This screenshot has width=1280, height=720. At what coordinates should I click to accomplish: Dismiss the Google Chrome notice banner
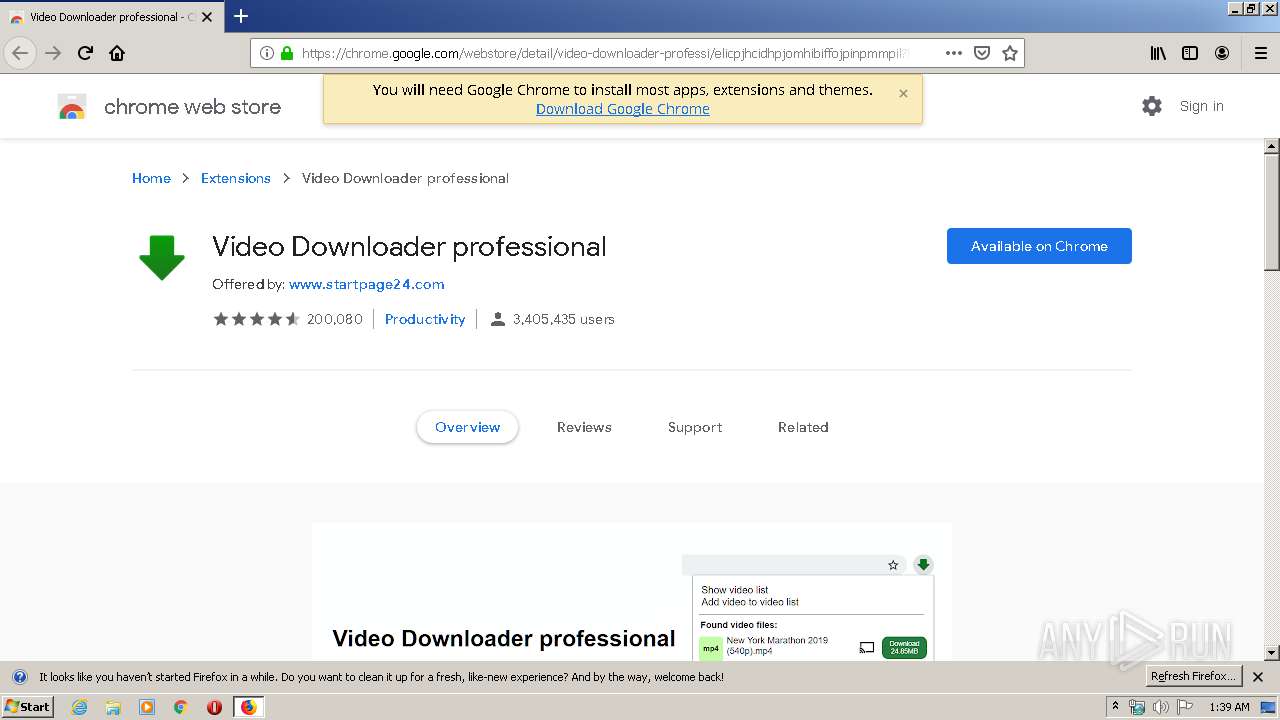point(903,93)
